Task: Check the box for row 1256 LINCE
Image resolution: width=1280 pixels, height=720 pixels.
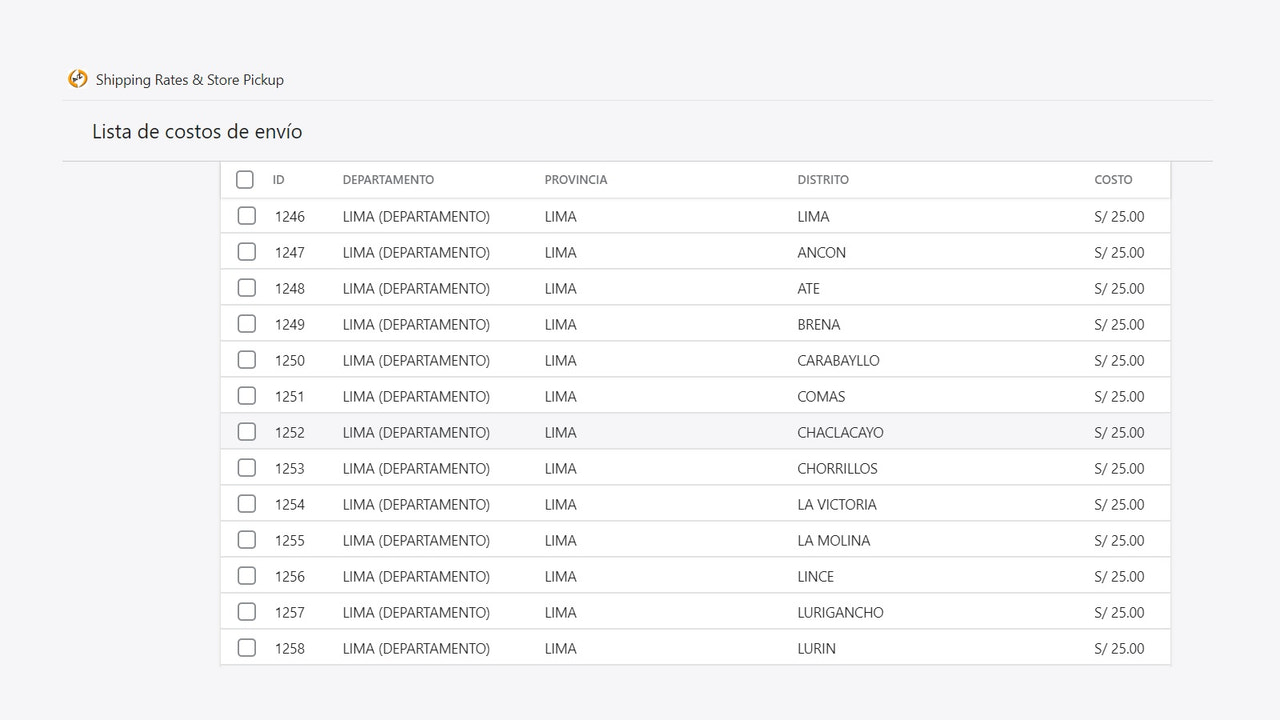Action: 247,576
